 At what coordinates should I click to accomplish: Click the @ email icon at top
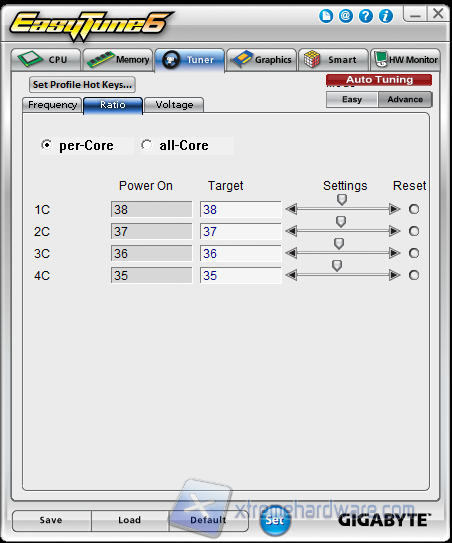(346, 16)
